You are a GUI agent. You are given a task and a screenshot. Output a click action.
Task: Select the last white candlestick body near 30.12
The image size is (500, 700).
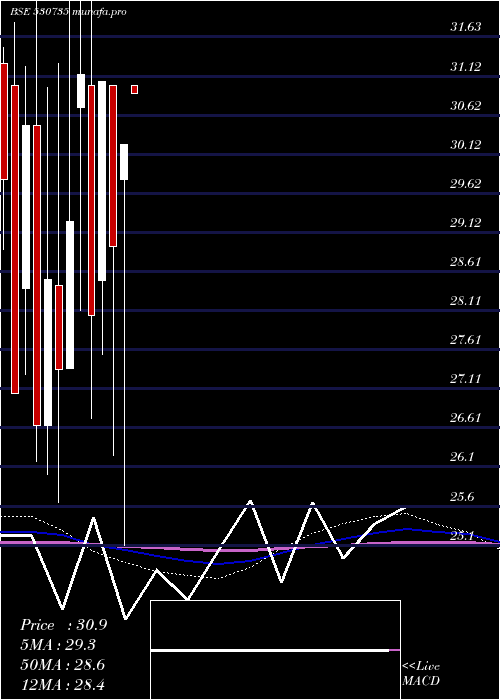[124, 162]
